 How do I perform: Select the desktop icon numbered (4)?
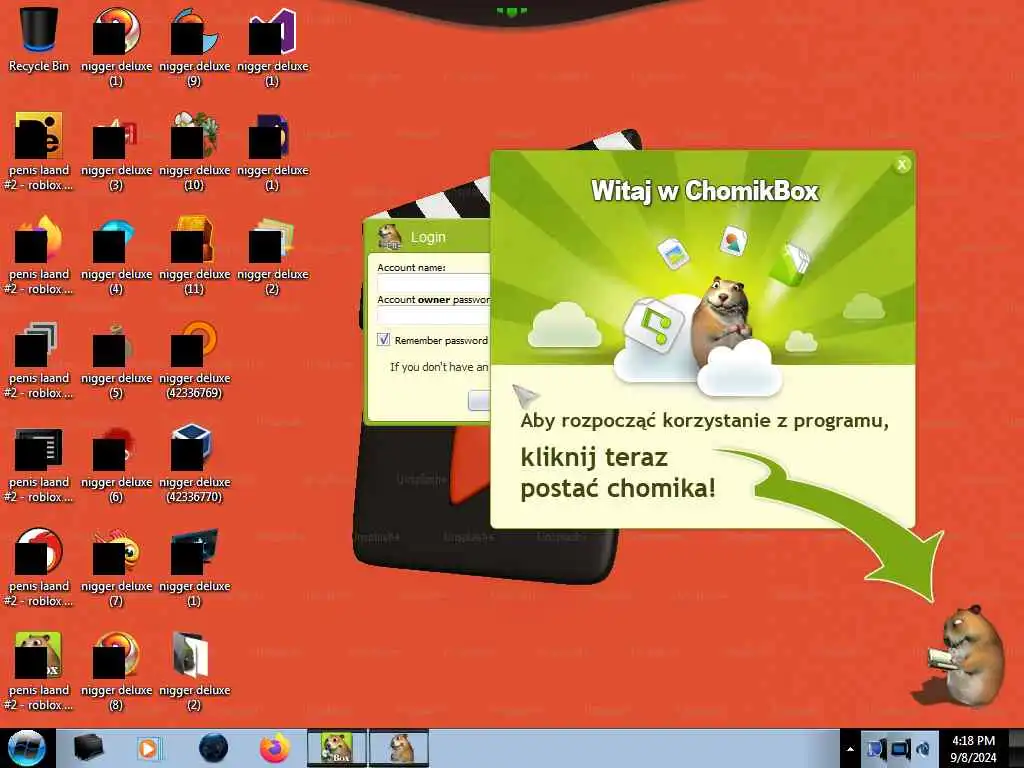point(116,256)
